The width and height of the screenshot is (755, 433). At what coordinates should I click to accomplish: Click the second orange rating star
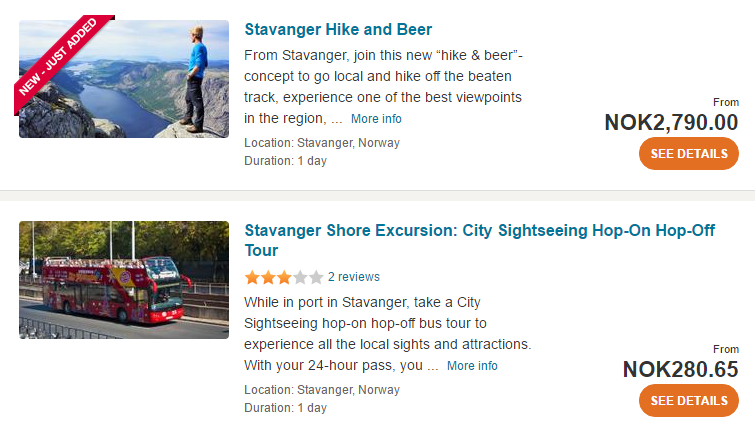pos(268,277)
